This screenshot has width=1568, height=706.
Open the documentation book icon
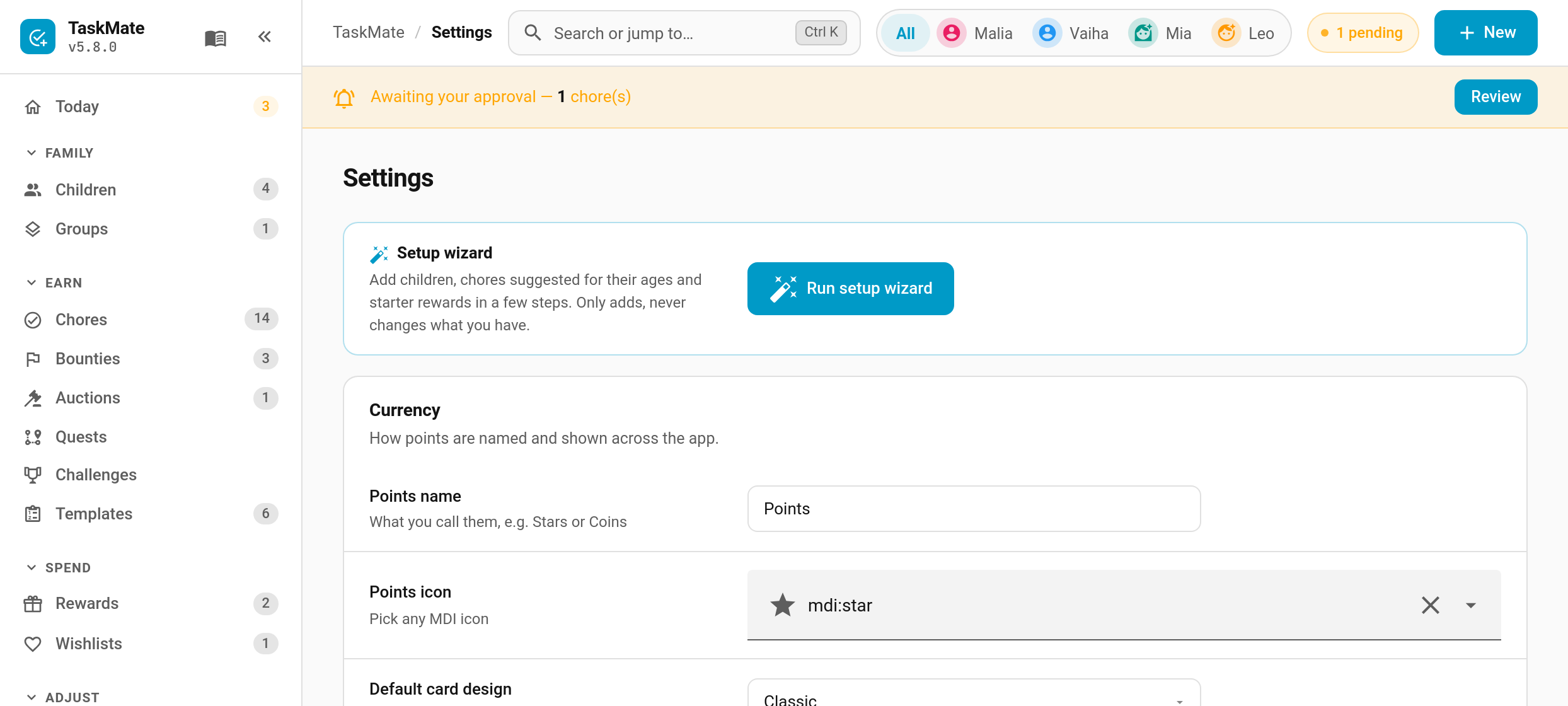pyautogui.click(x=216, y=38)
